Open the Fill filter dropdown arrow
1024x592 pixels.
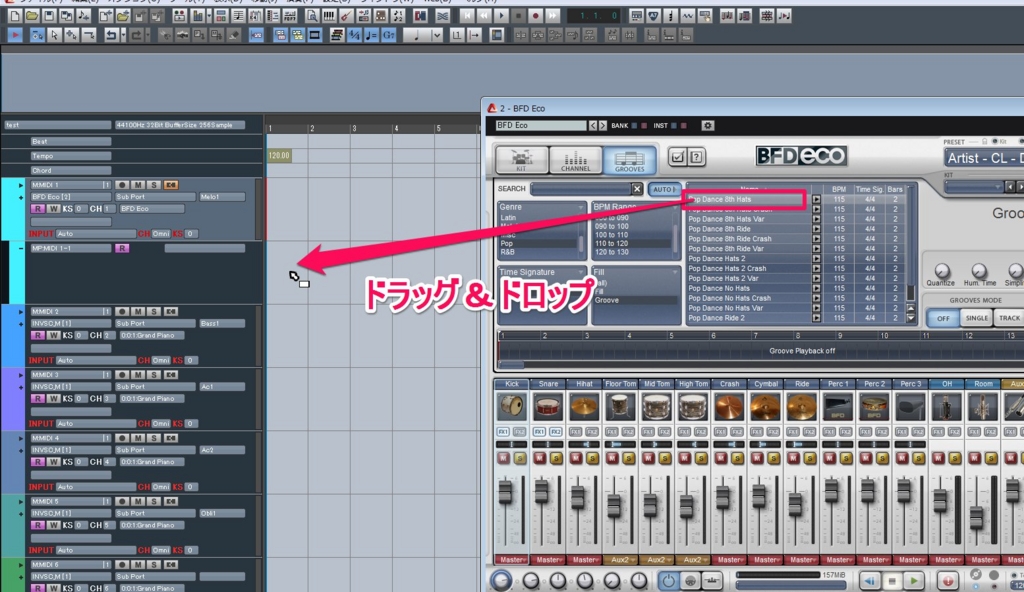point(674,272)
